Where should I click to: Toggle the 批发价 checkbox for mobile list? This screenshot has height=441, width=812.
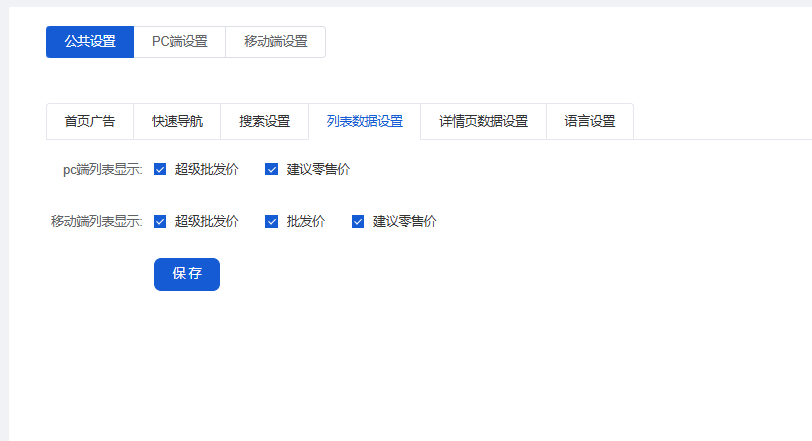click(x=271, y=222)
